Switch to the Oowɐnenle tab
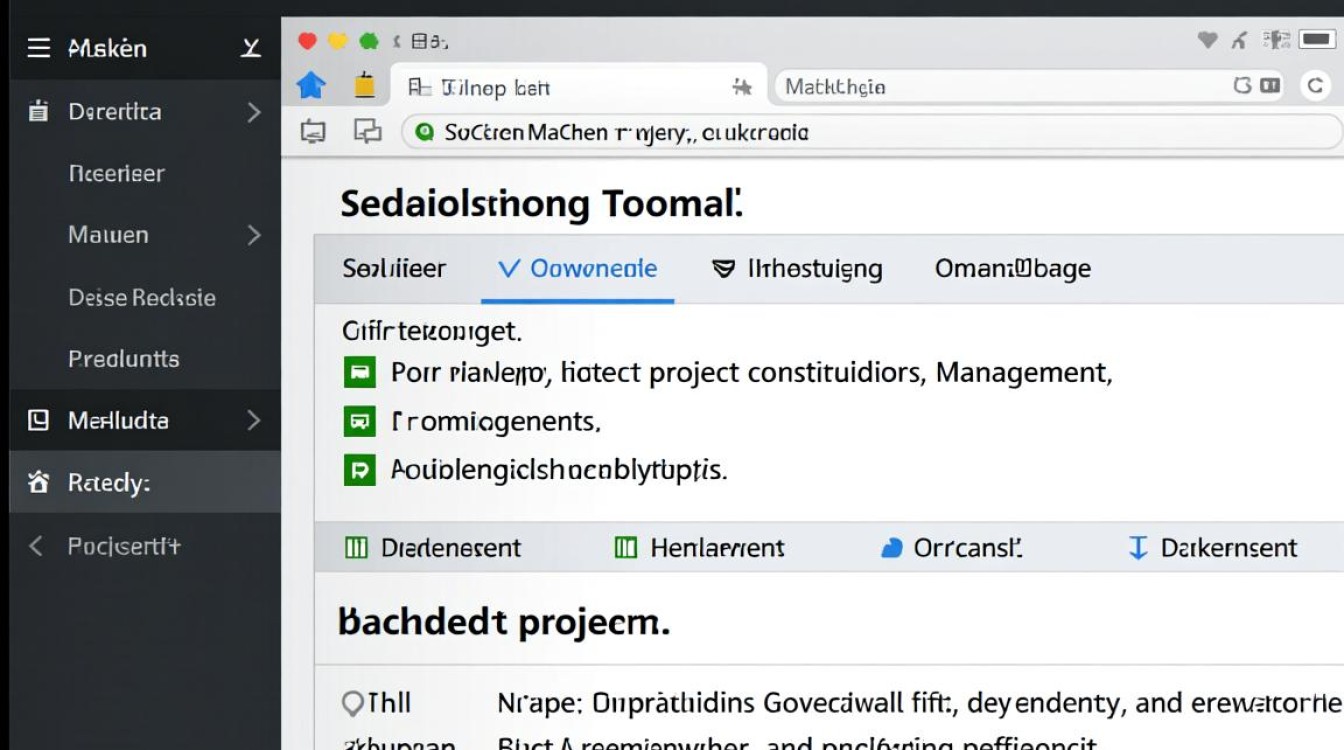The image size is (1344, 750). point(577,268)
